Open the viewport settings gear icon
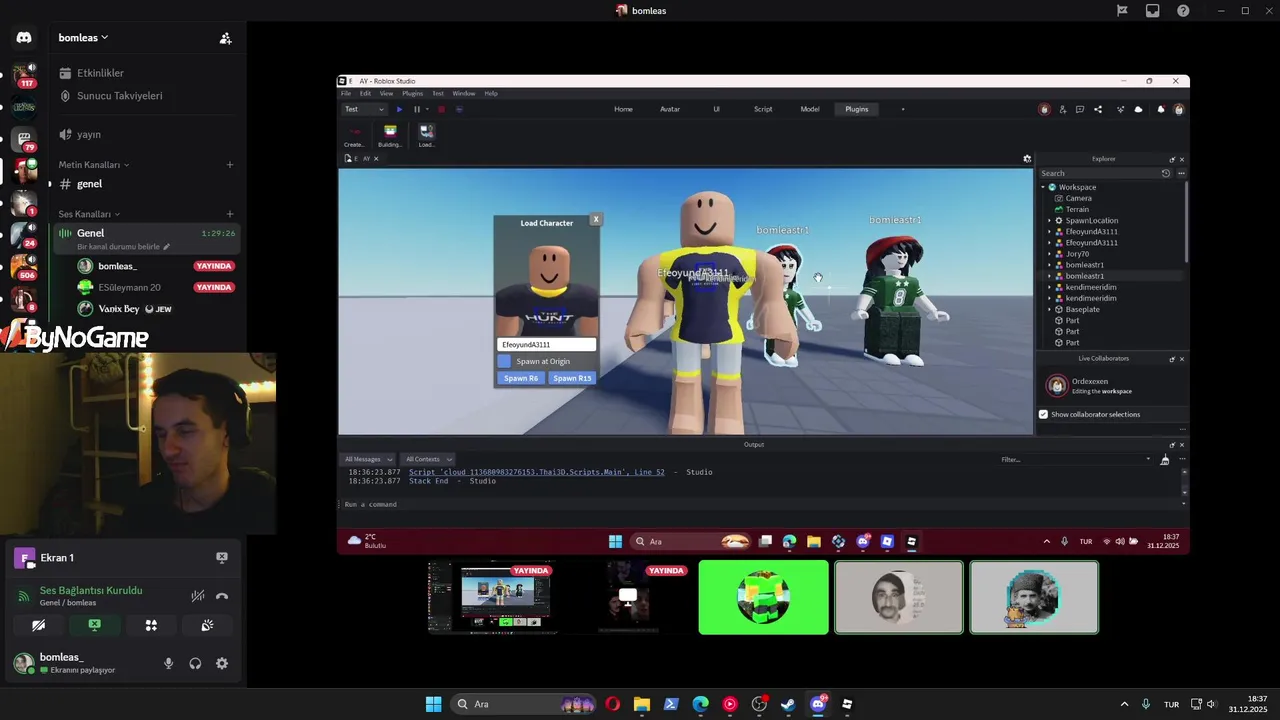The width and height of the screenshot is (1280, 720). tap(1027, 158)
